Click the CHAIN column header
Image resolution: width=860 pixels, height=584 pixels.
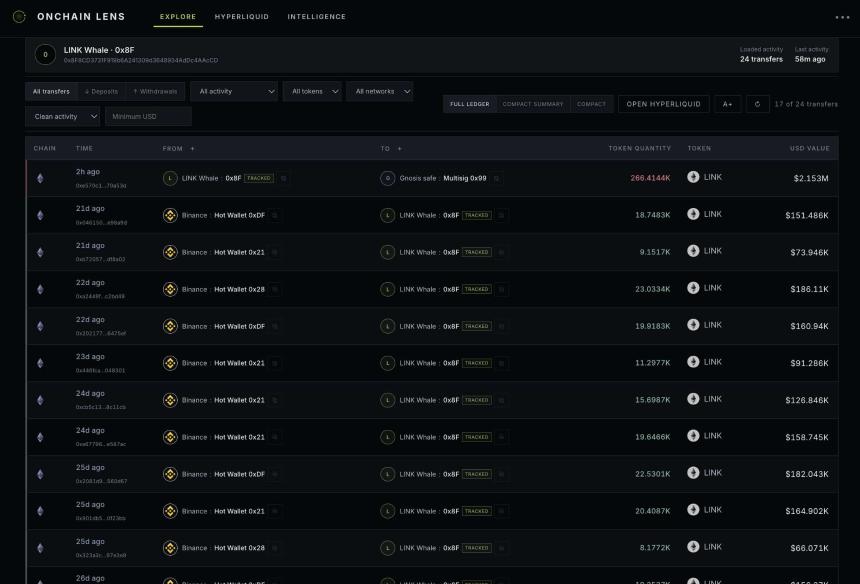pyautogui.click(x=44, y=149)
